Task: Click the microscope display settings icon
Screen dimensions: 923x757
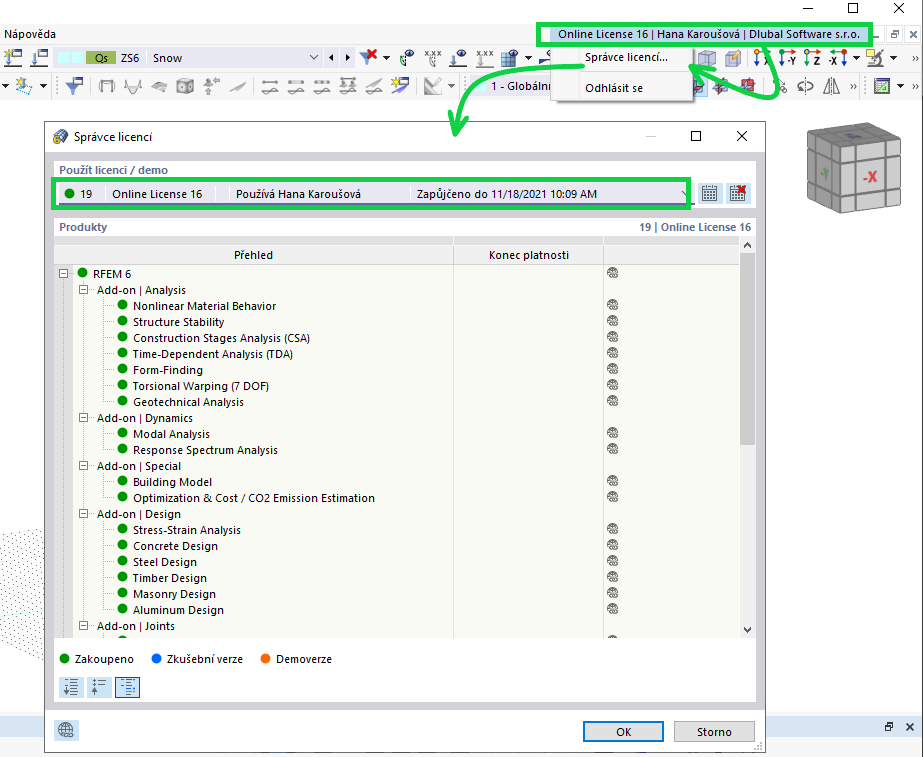Action: 875,58
